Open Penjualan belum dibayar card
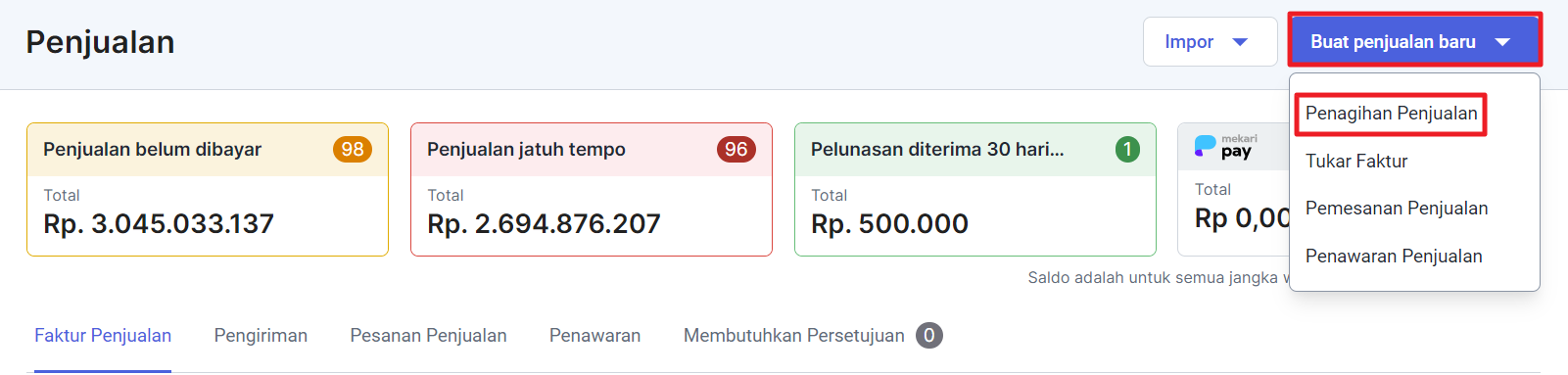Image resolution: width=1568 pixels, height=375 pixels. point(208,190)
